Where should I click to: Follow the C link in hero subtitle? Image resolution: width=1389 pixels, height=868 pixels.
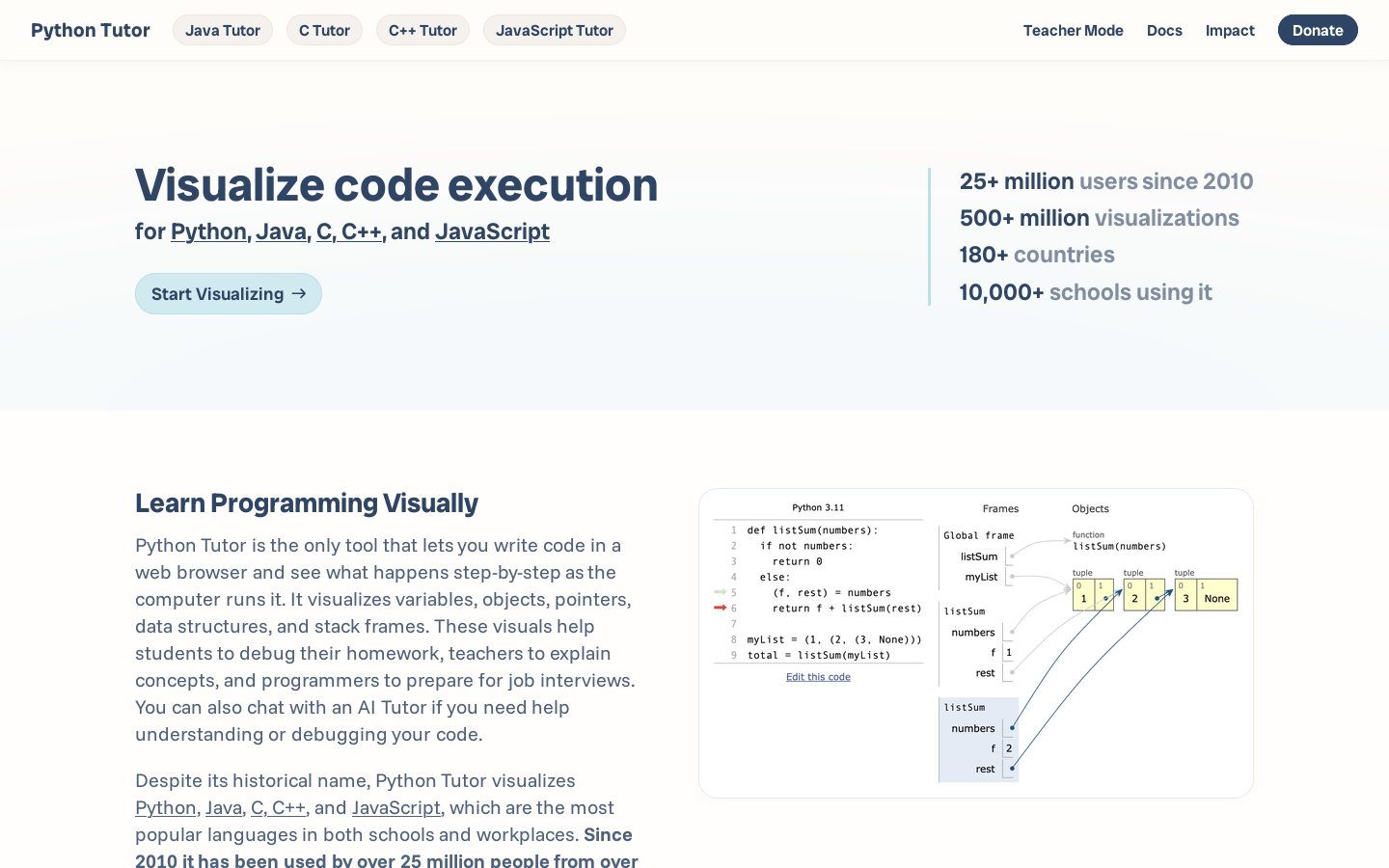324,231
